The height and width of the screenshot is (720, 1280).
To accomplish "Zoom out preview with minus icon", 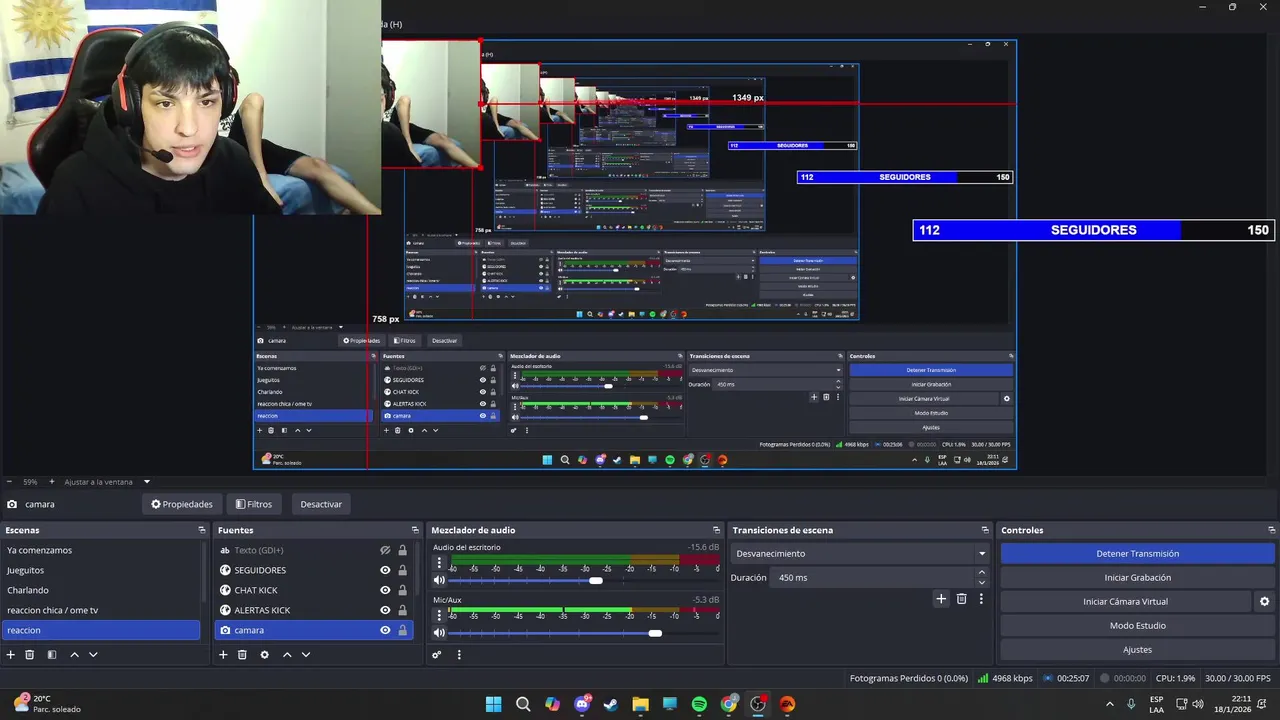I will tap(9, 482).
